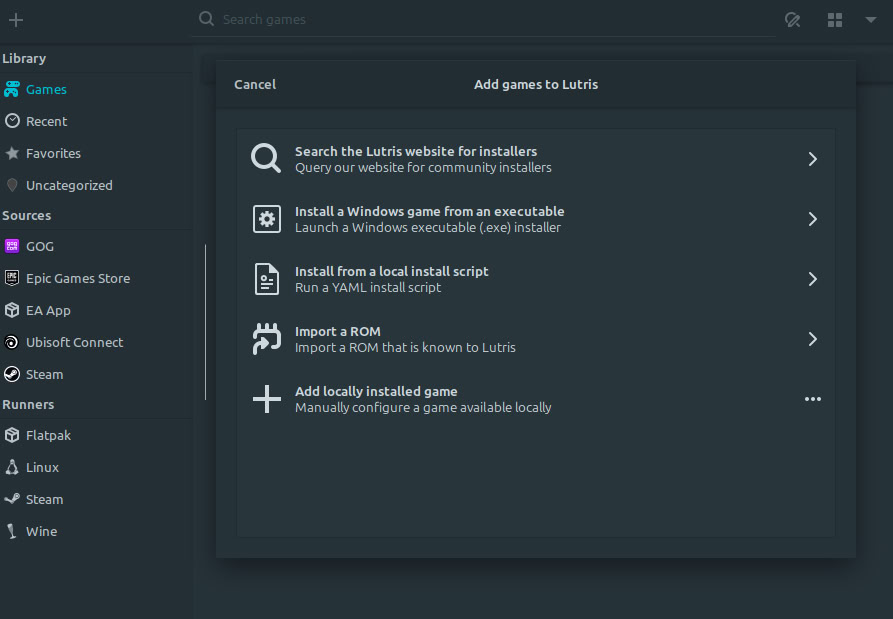Expand chevron on Import a ROM row
The width and height of the screenshot is (893, 619).
813,339
